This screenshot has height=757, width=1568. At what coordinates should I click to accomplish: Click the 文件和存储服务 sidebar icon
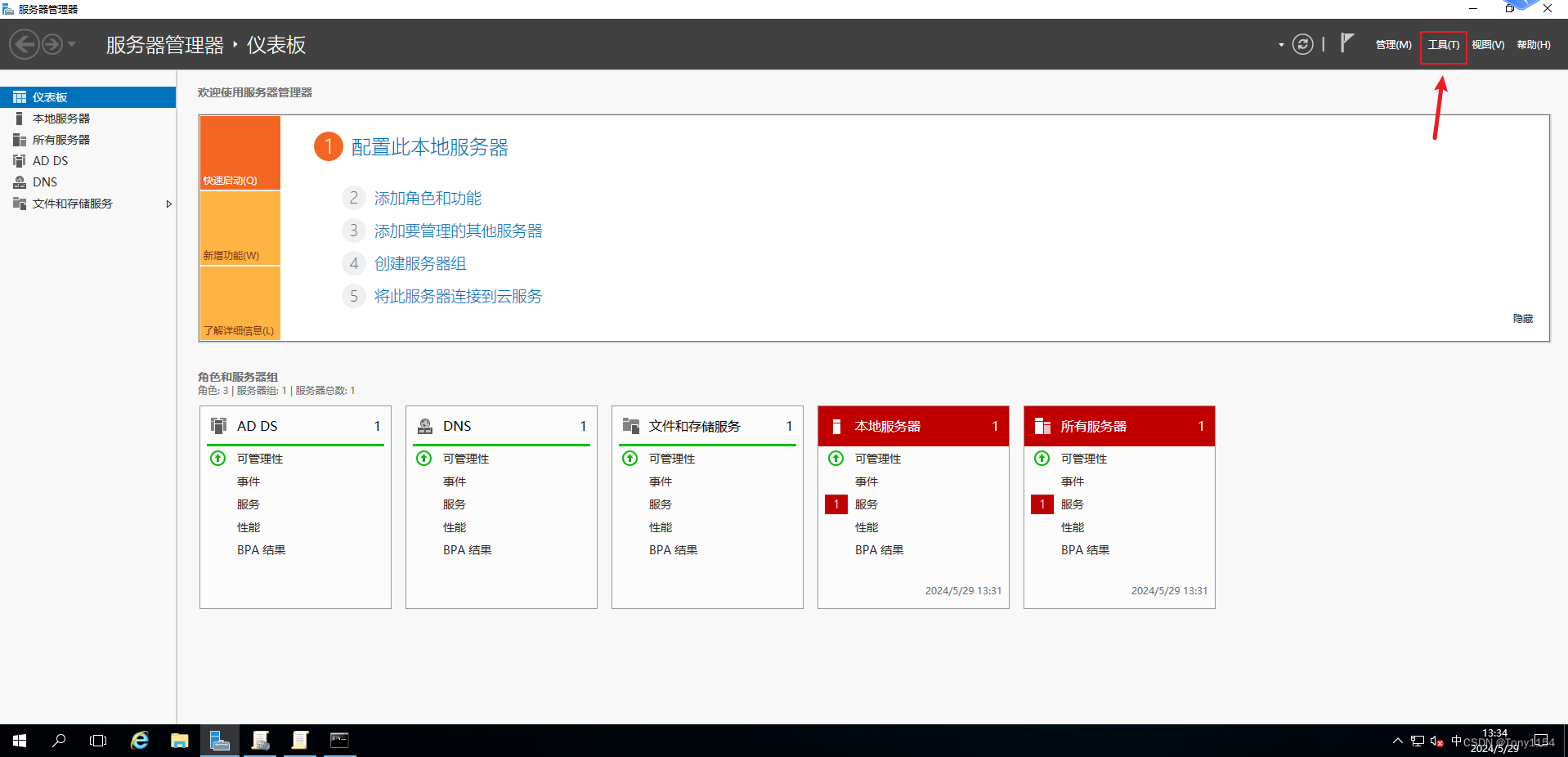pyautogui.click(x=20, y=204)
